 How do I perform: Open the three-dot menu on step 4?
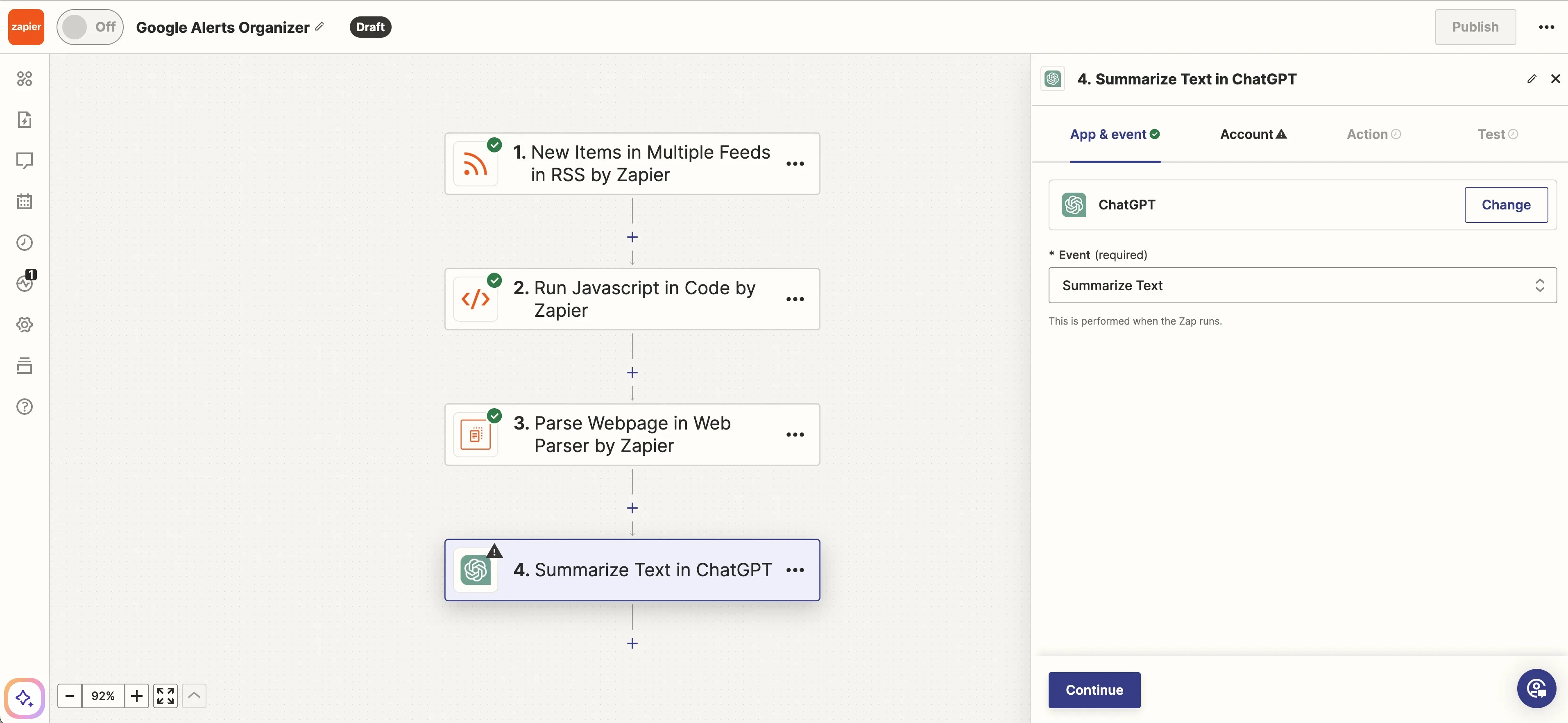pyautogui.click(x=795, y=570)
